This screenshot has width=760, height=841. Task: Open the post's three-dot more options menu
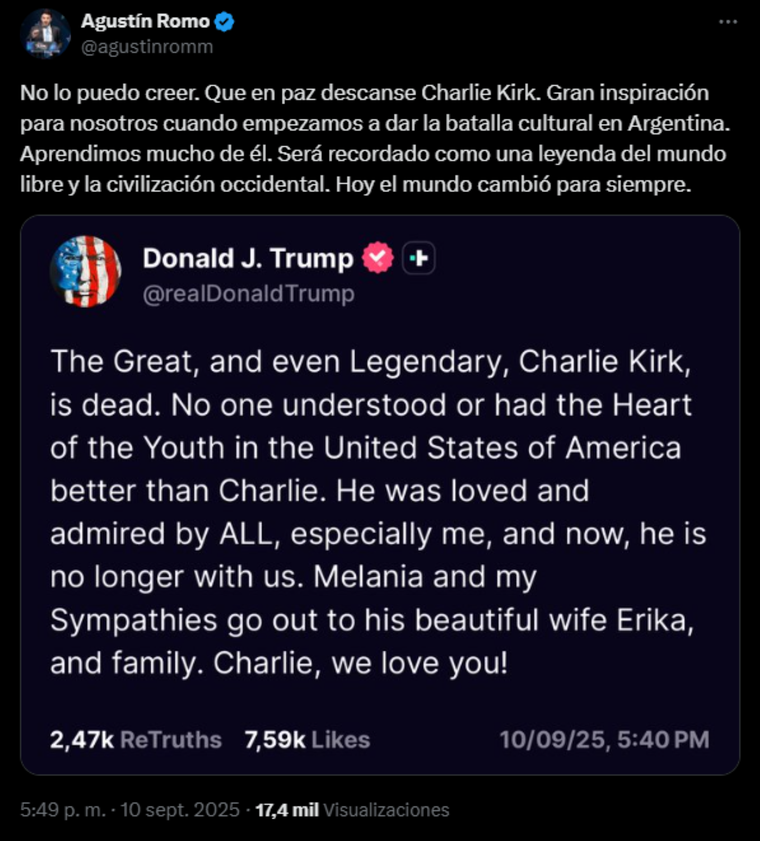(x=729, y=22)
